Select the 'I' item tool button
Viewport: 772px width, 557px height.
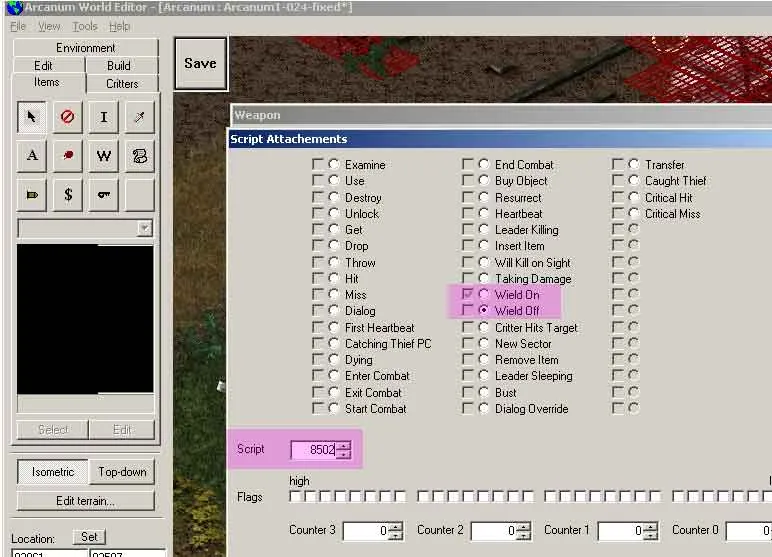click(103, 117)
